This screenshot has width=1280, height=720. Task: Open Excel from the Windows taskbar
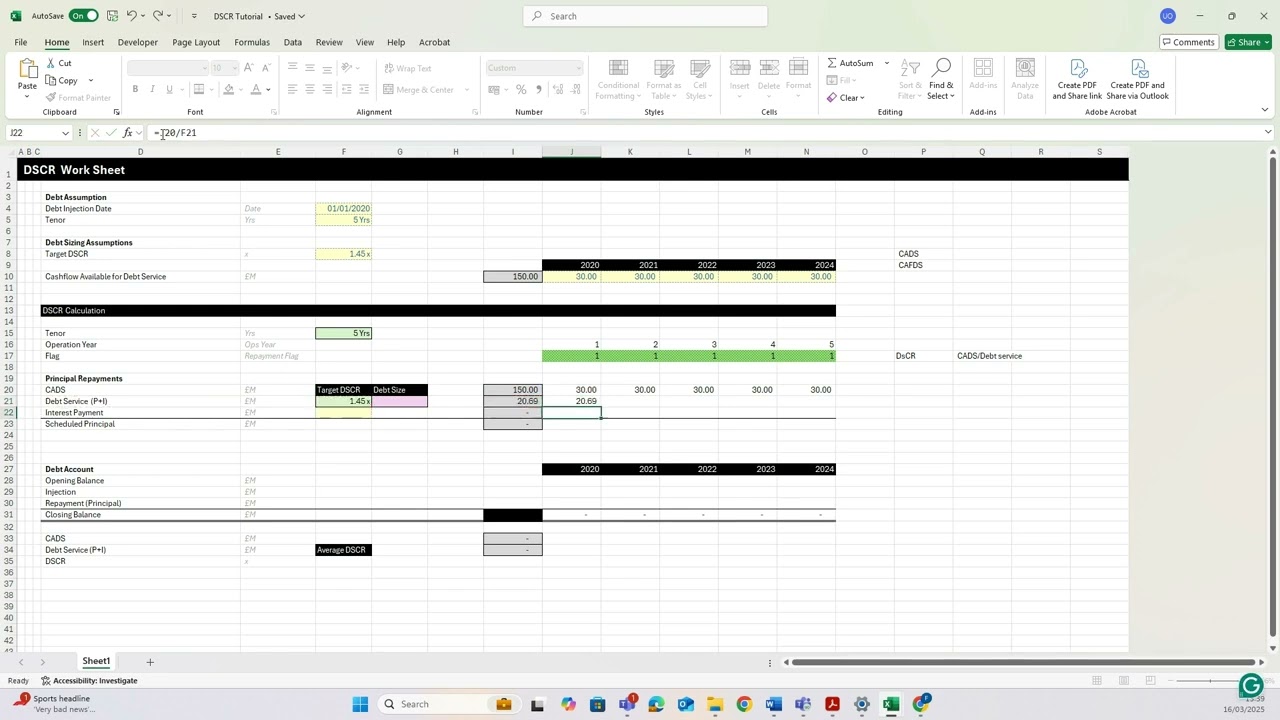(x=891, y=704)
